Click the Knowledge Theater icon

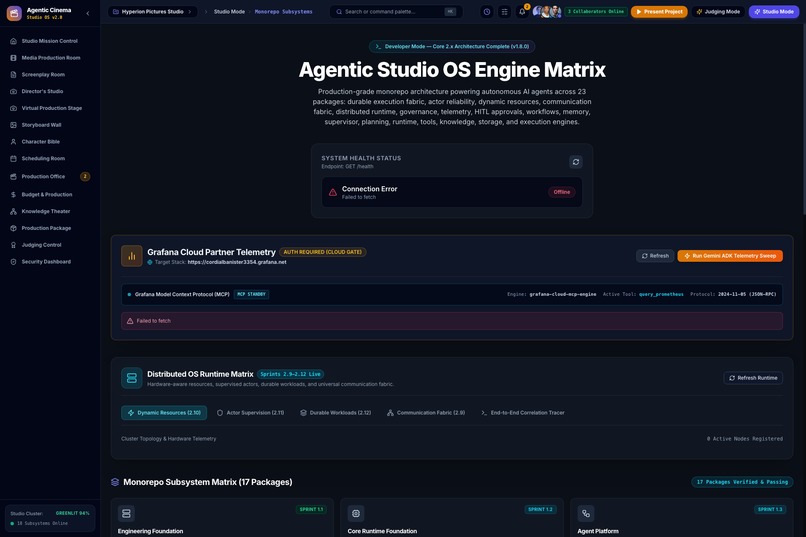point(13,211)
